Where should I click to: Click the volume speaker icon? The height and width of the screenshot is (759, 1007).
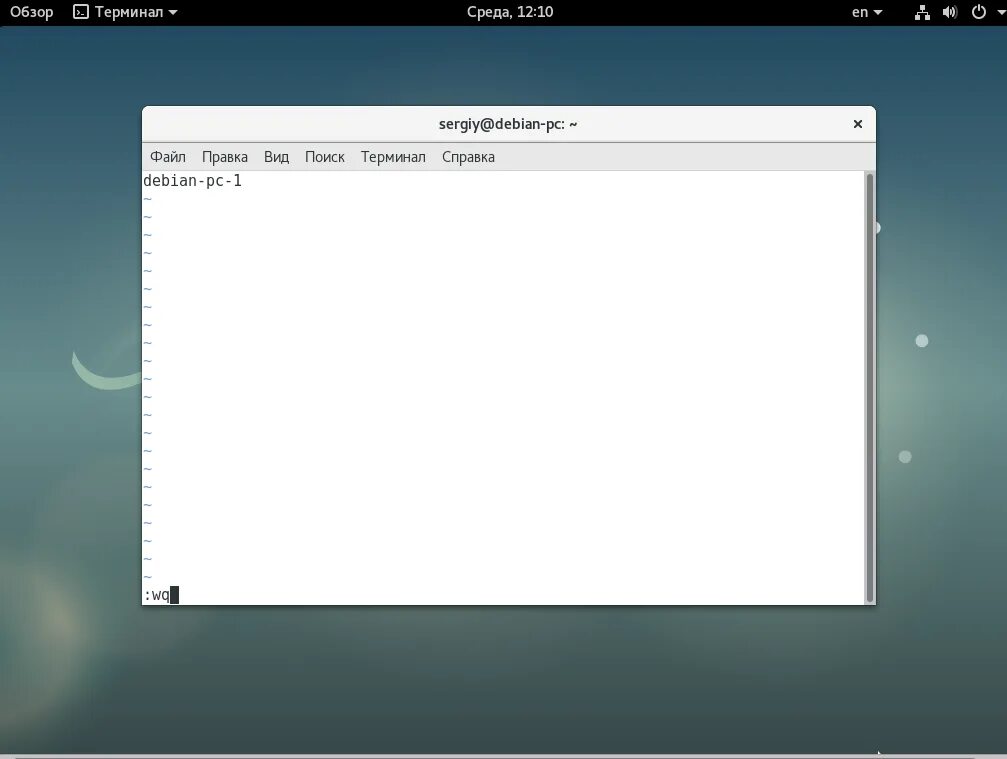tap(950, 12)
